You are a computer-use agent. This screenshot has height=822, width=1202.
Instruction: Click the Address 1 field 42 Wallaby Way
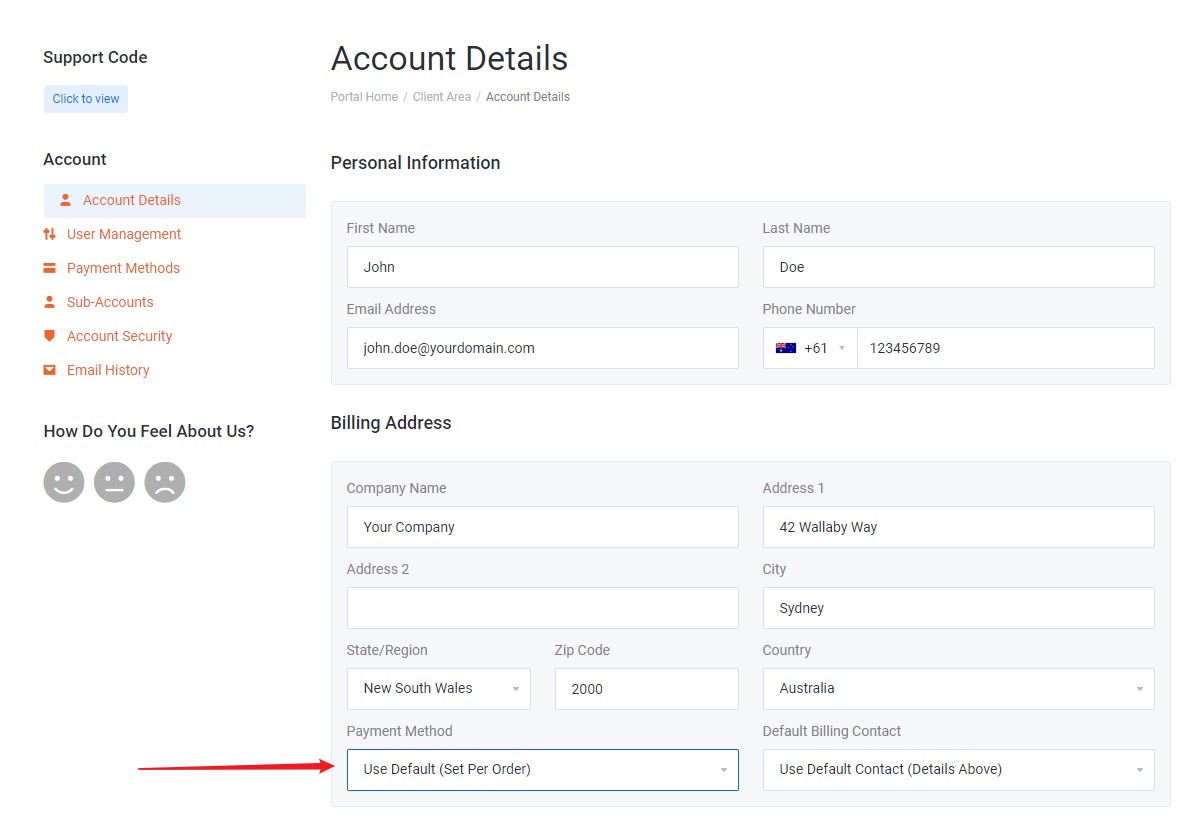958,527
